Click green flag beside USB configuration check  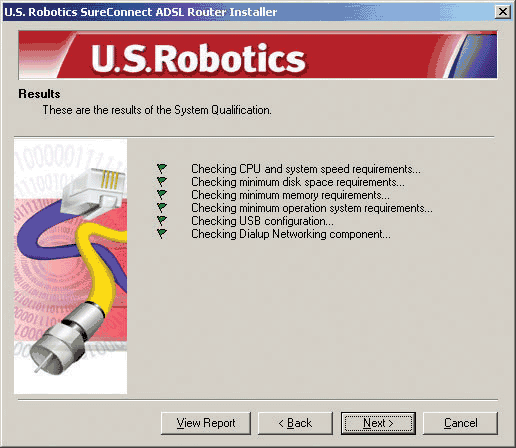click(162, 220)
